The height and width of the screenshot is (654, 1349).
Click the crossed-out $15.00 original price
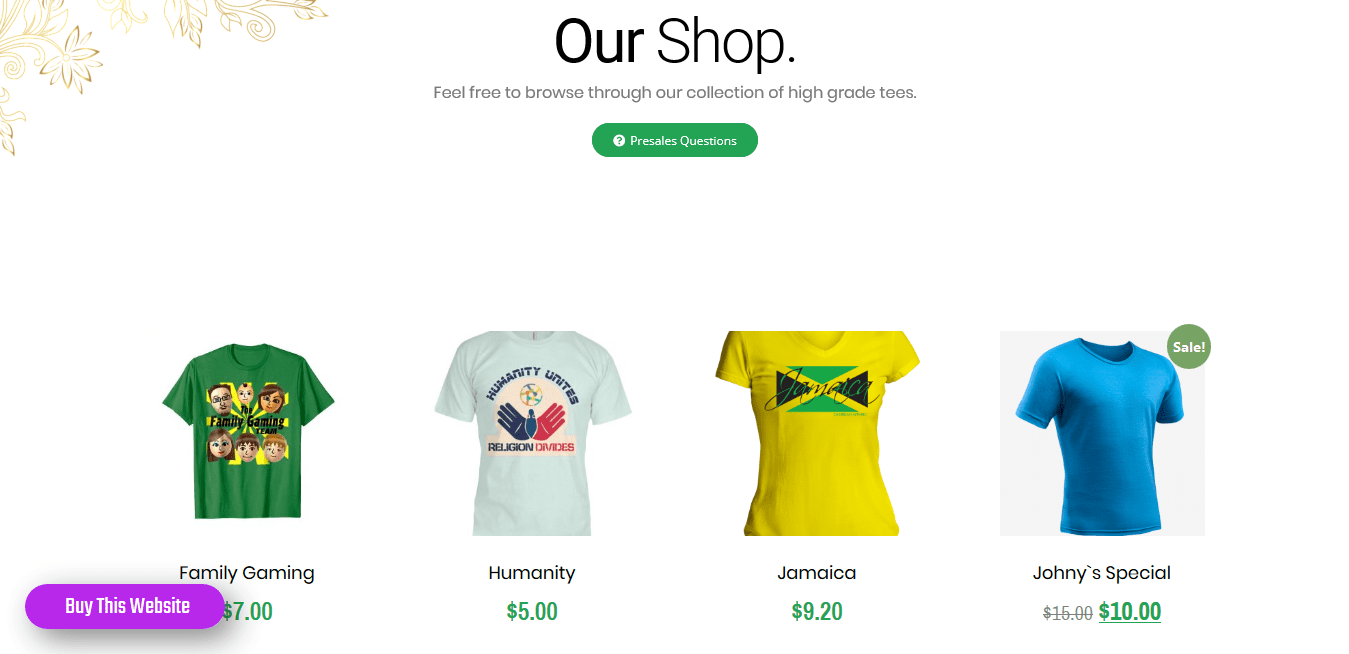1068,613
